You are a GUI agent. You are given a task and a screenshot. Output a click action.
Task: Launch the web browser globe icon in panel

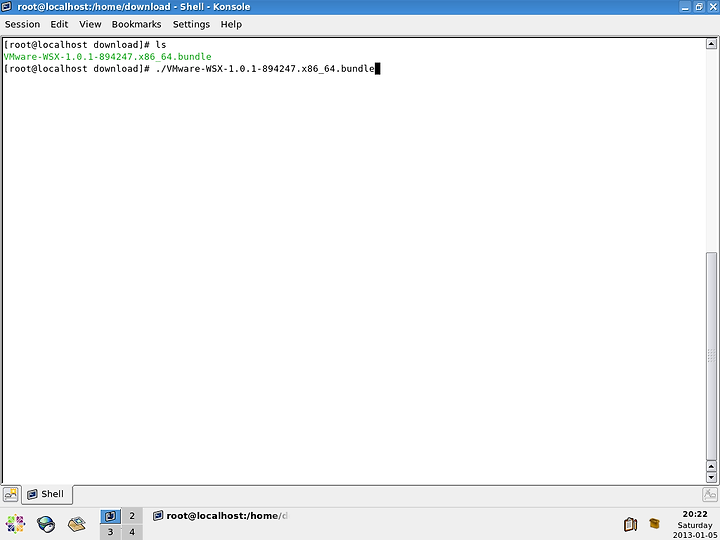pos(46,524)
